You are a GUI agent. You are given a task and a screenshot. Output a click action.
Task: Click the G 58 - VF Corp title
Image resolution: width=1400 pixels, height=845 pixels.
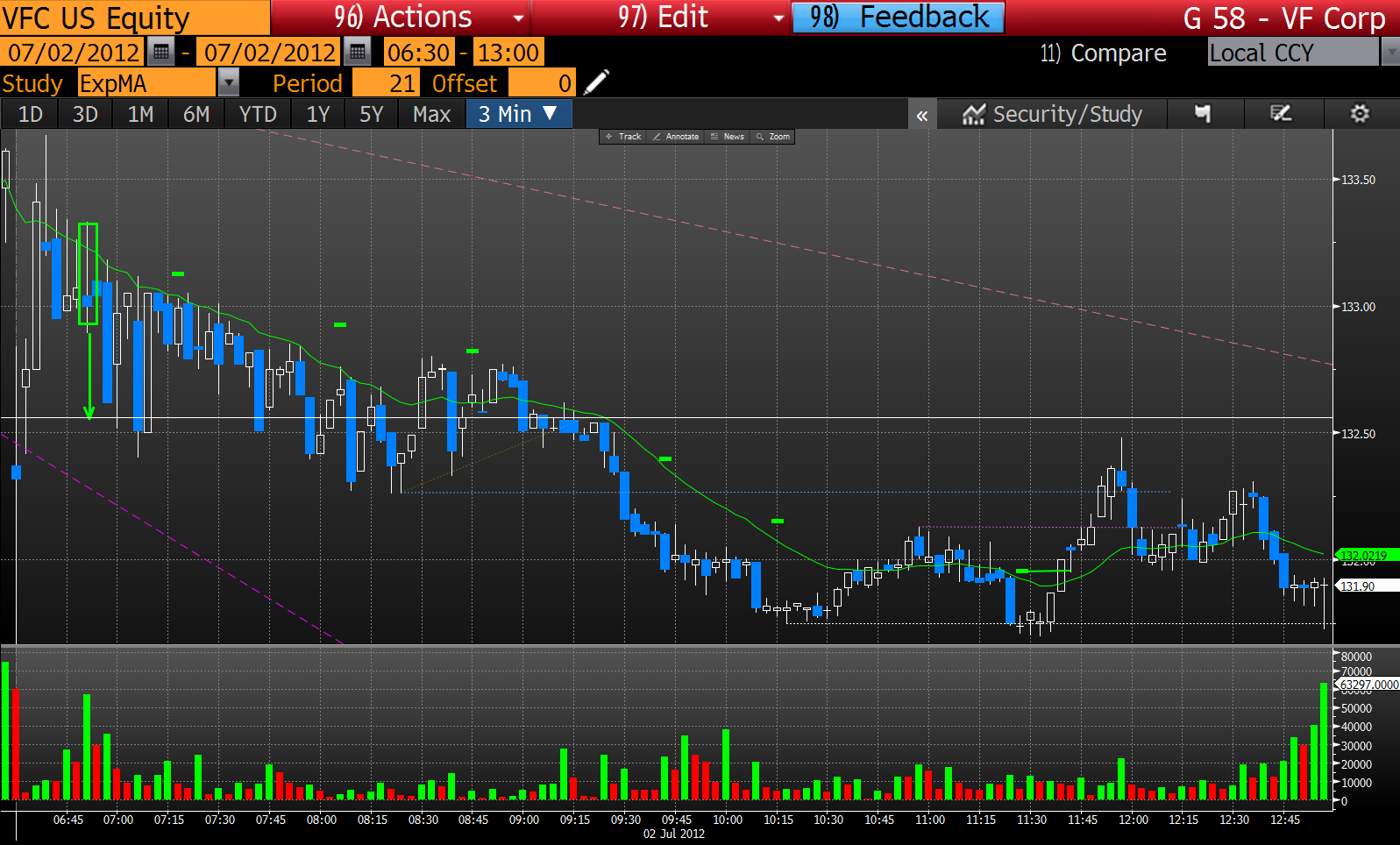pos(1284,18)
